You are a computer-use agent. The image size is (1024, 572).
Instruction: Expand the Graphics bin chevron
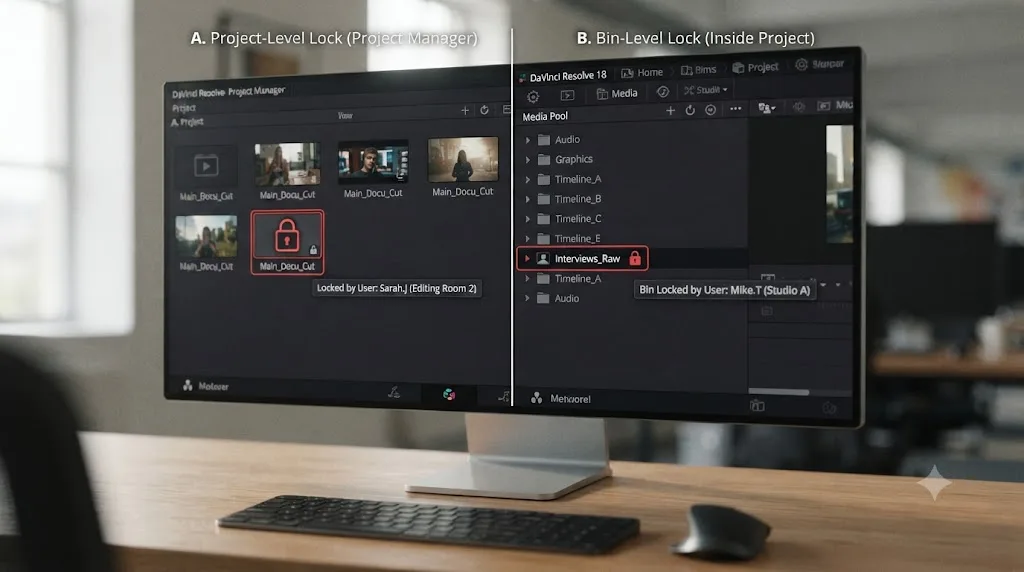pyautogui.click(x=528, y=159)
